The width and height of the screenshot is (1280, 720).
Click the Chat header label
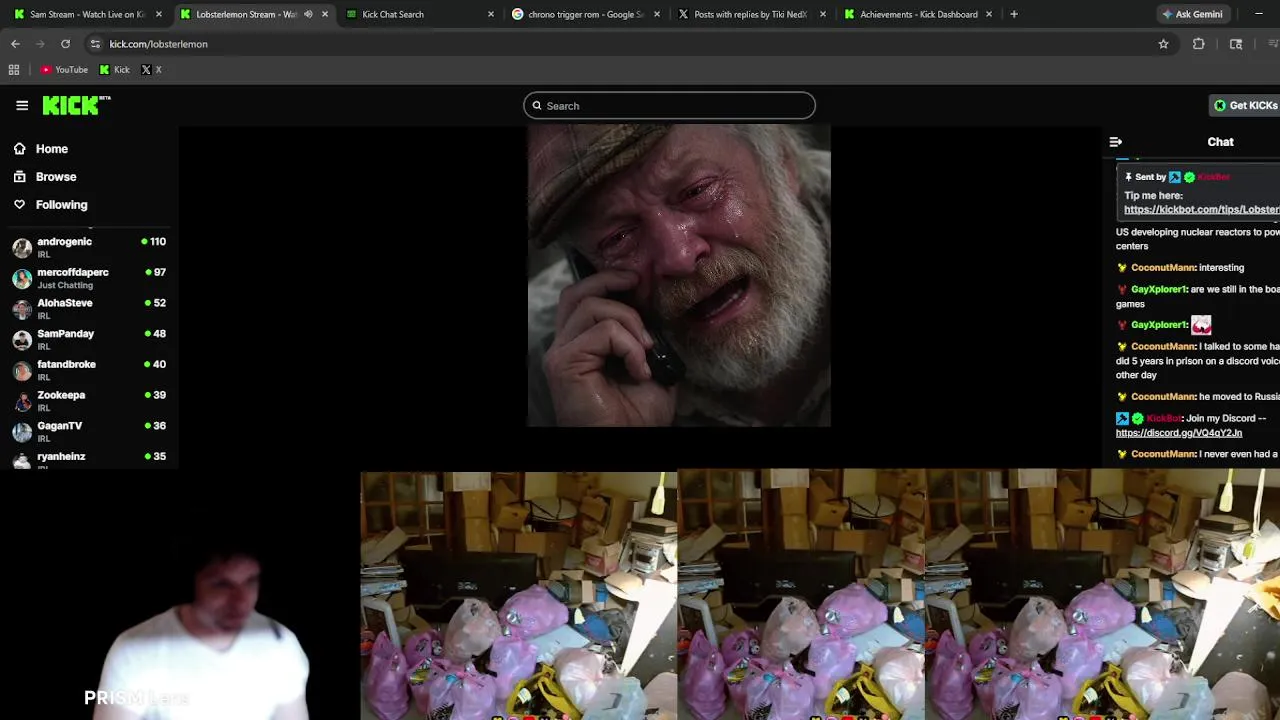(1220, 142)
